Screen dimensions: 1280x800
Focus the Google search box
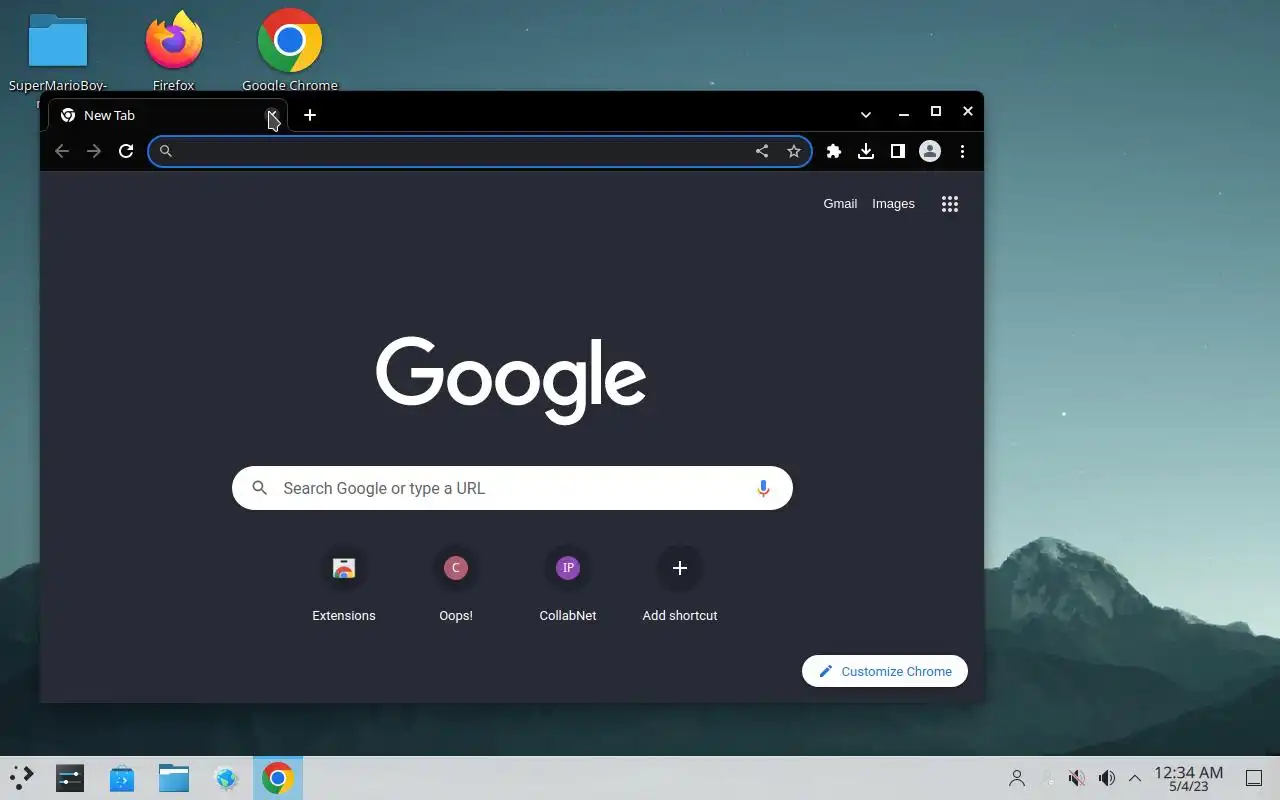(x=512, y=488)
